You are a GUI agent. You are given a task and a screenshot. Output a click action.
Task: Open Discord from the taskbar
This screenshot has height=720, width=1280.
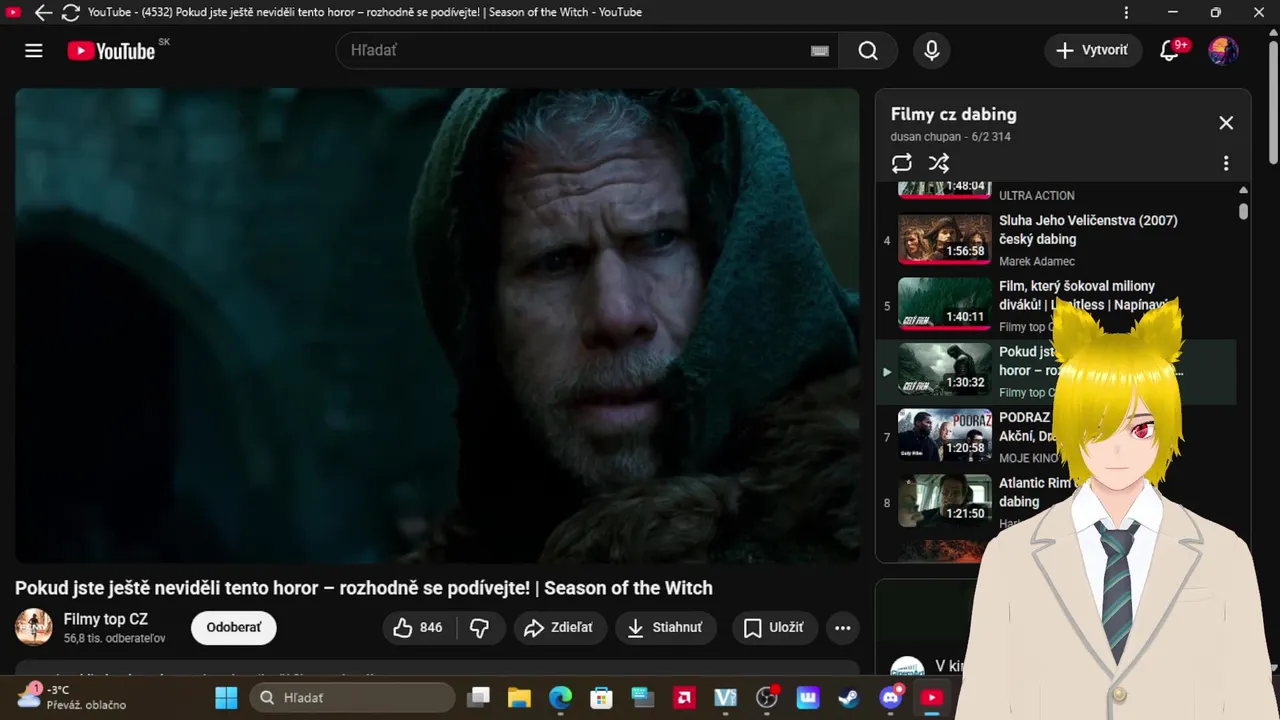tap(890, 697)
